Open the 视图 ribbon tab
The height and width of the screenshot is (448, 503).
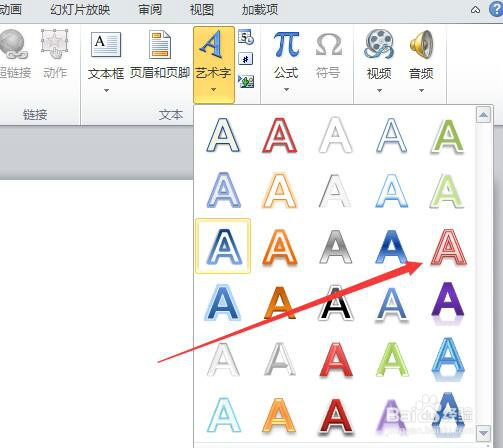[x=202, y=9]
